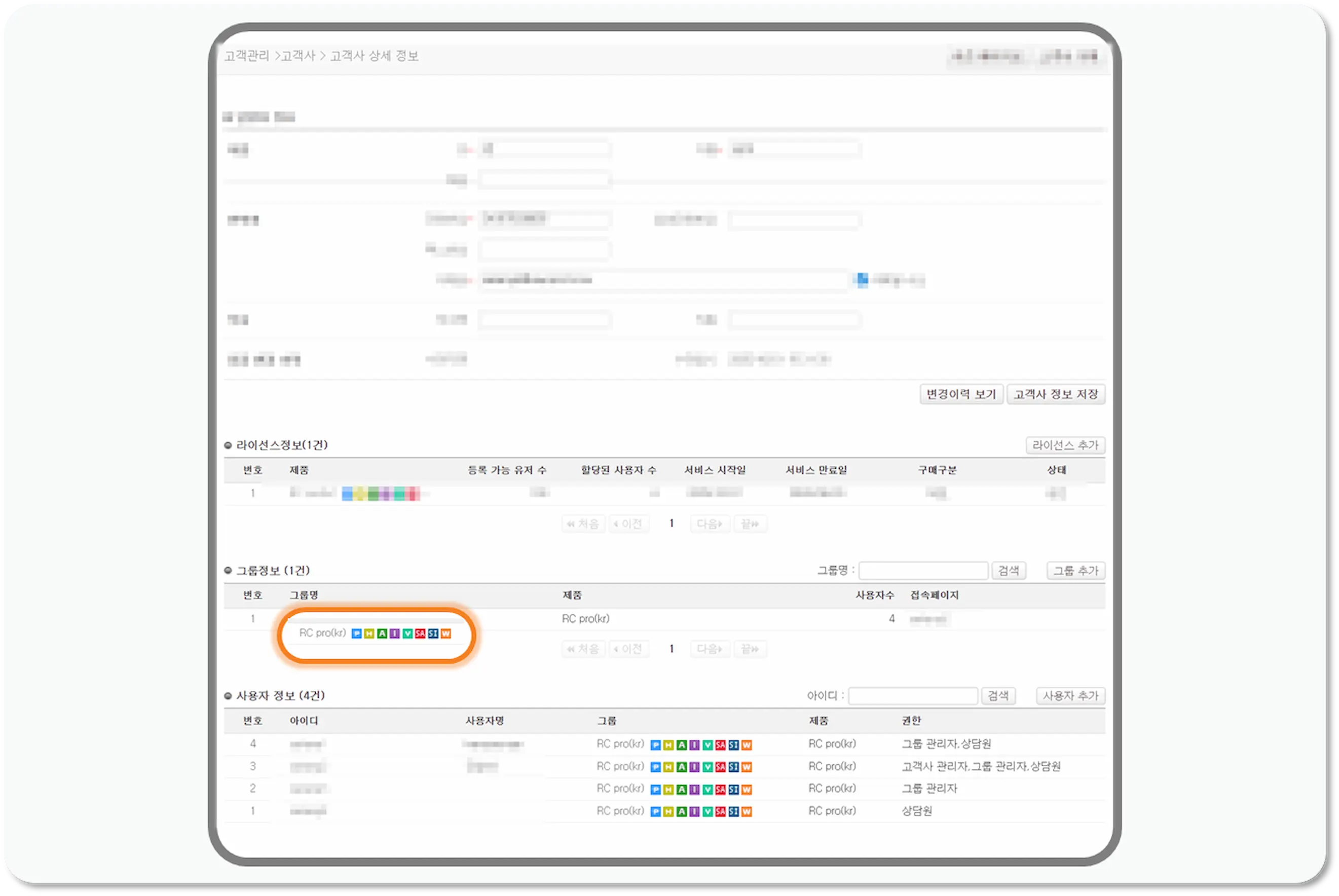Select 고객사 in the breadcrumb menu
1339x896 pixels.
coord(299,55)
